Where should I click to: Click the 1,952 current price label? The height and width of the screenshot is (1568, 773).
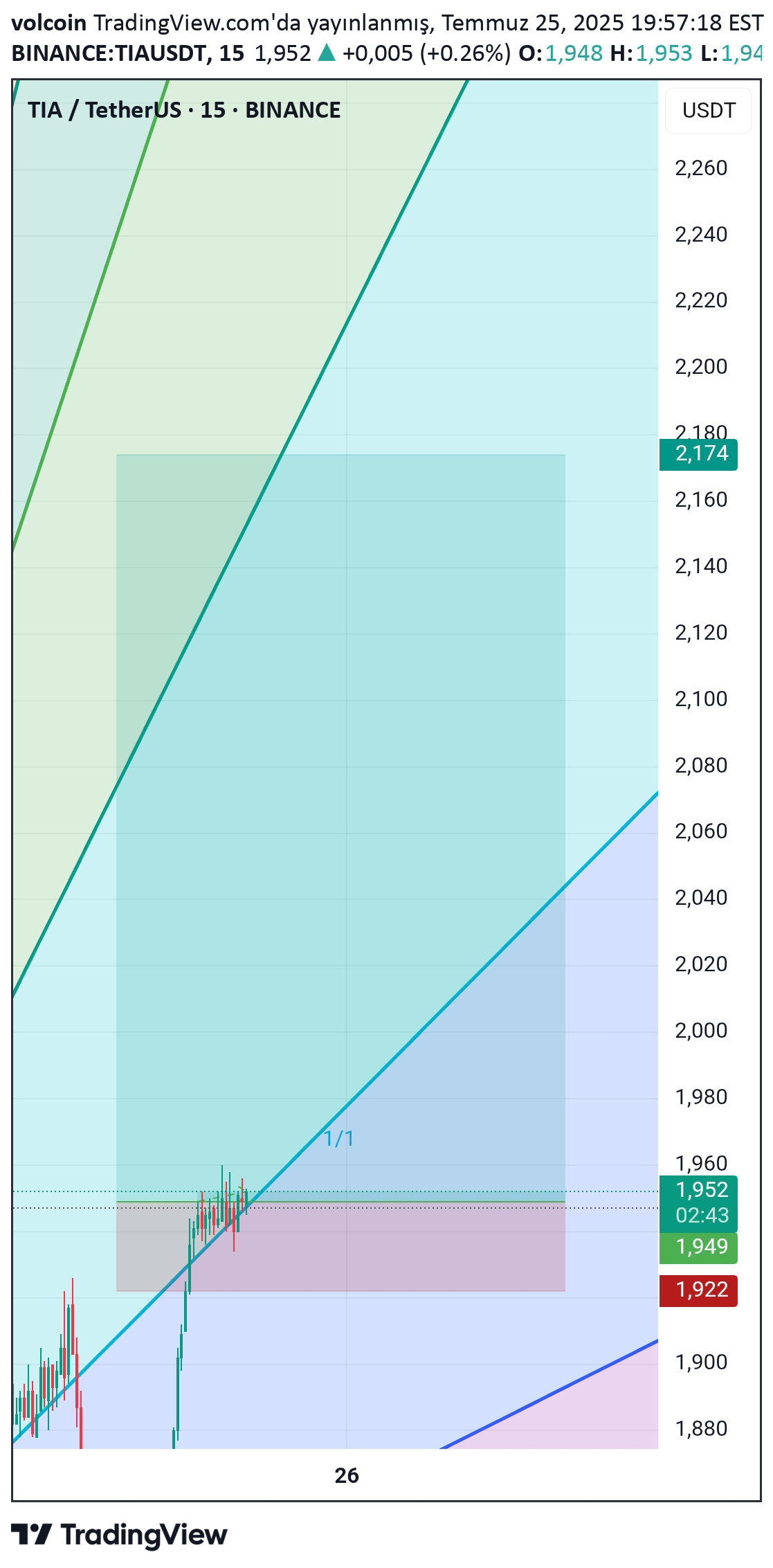coord(702,1190)
